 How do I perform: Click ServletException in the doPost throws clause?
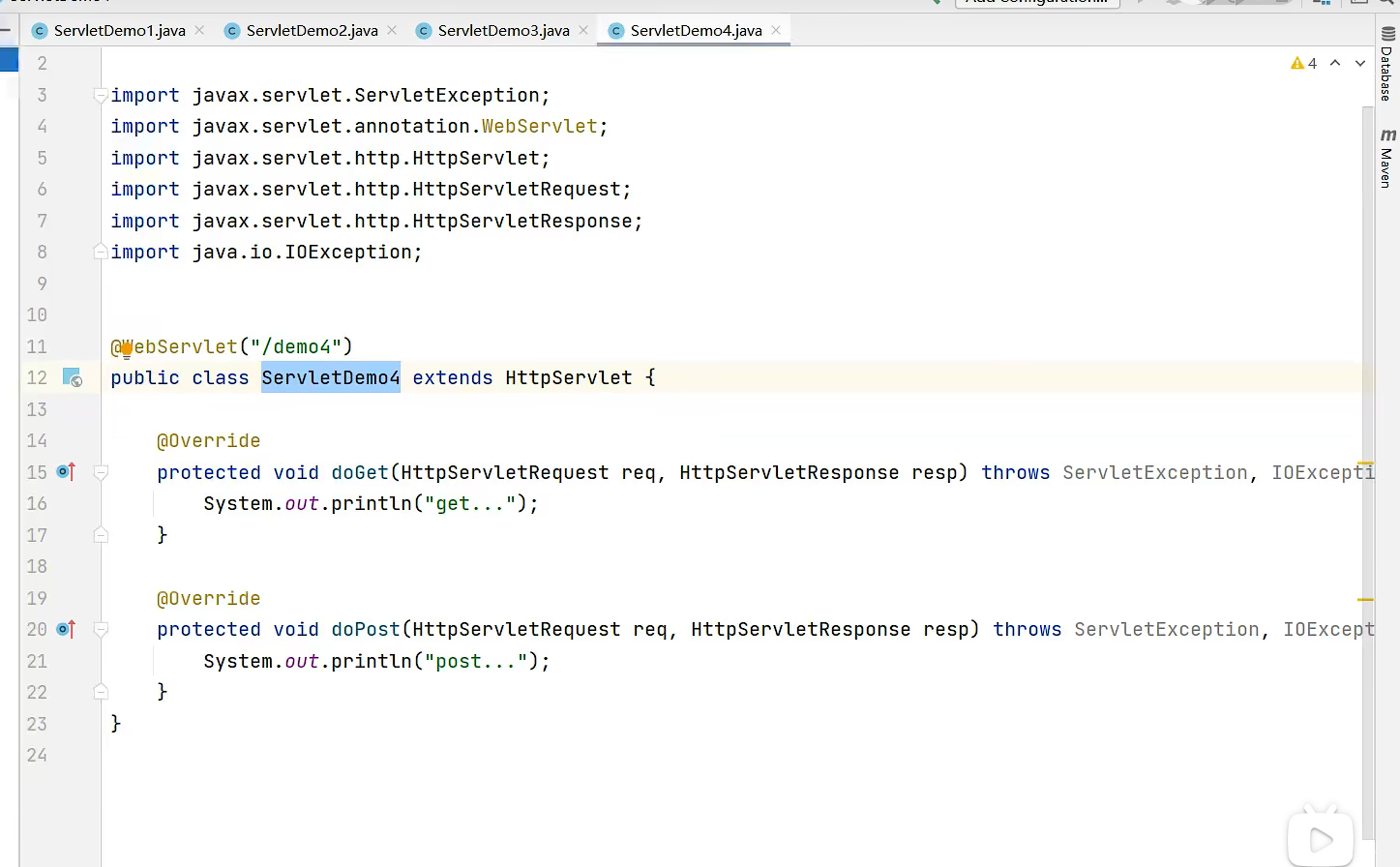click(x=1167, y=629)
